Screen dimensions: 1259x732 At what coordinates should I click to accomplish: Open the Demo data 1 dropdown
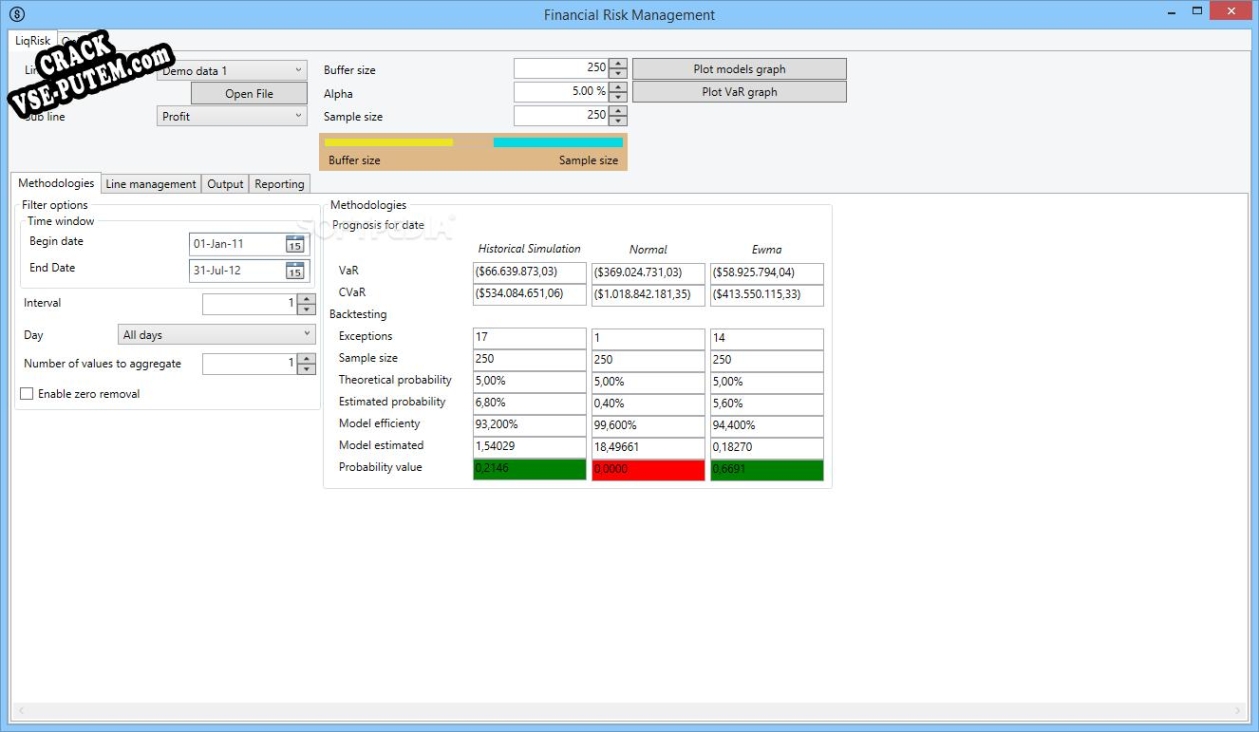coord(232,71)
